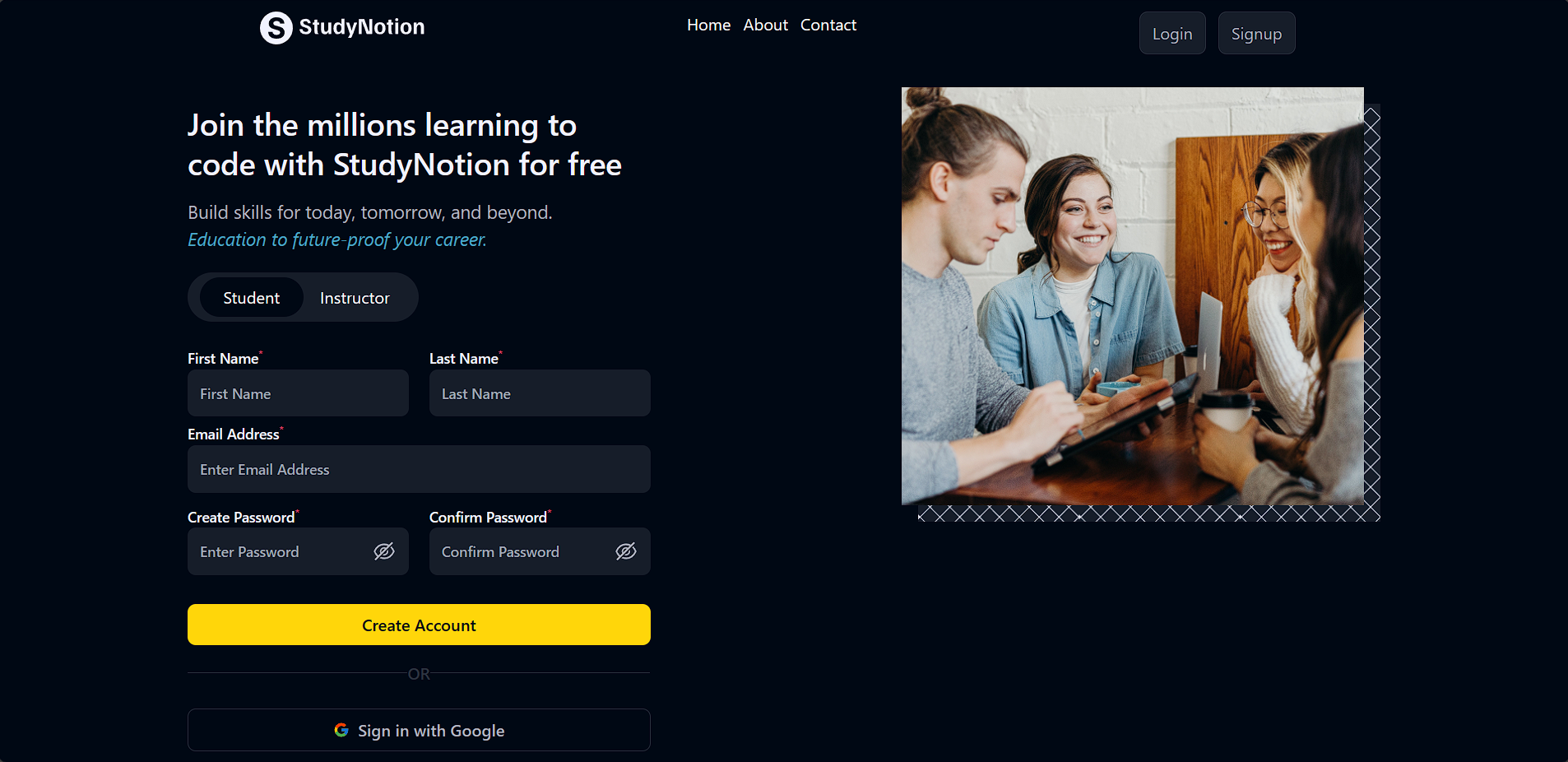This screenshot has height=762, width=1568.
Task: Toggle visibility eye in Create Password field
Action: tap(384, 551)
